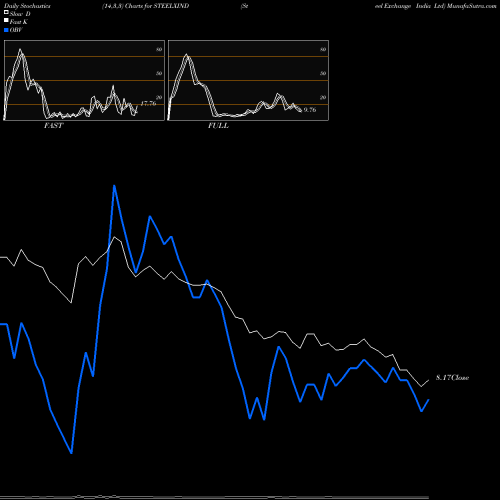Screen dimensions: 500x500
Task: Click the 'OBV' legend label
Action: point(16,30)
